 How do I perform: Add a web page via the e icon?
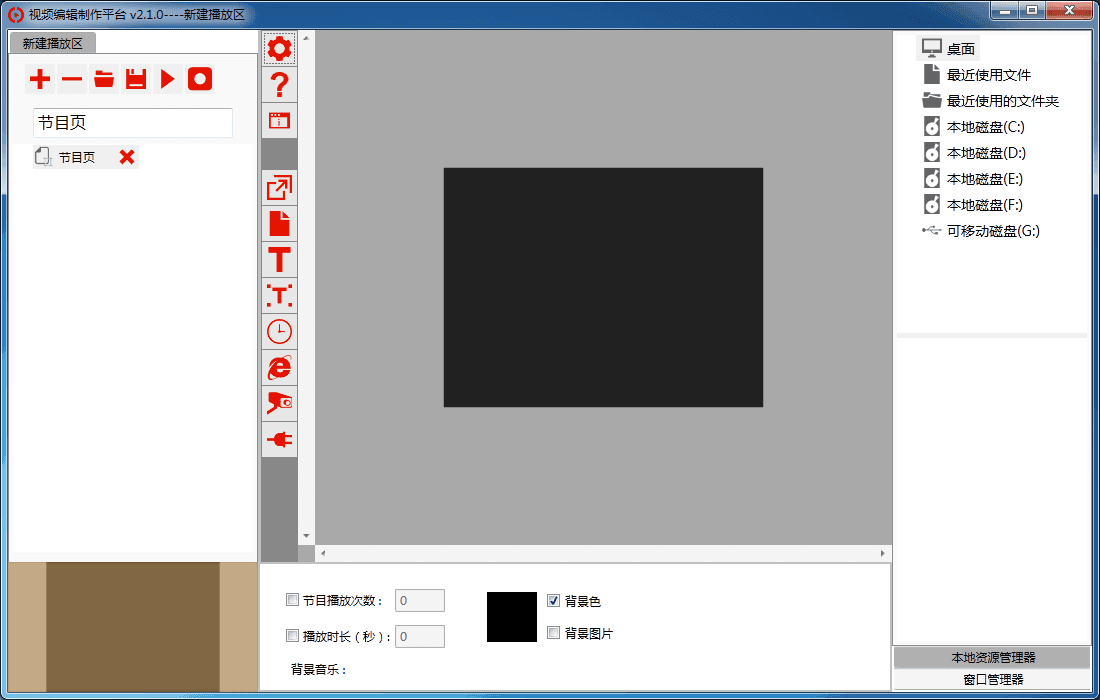click(x=279, y=368)
